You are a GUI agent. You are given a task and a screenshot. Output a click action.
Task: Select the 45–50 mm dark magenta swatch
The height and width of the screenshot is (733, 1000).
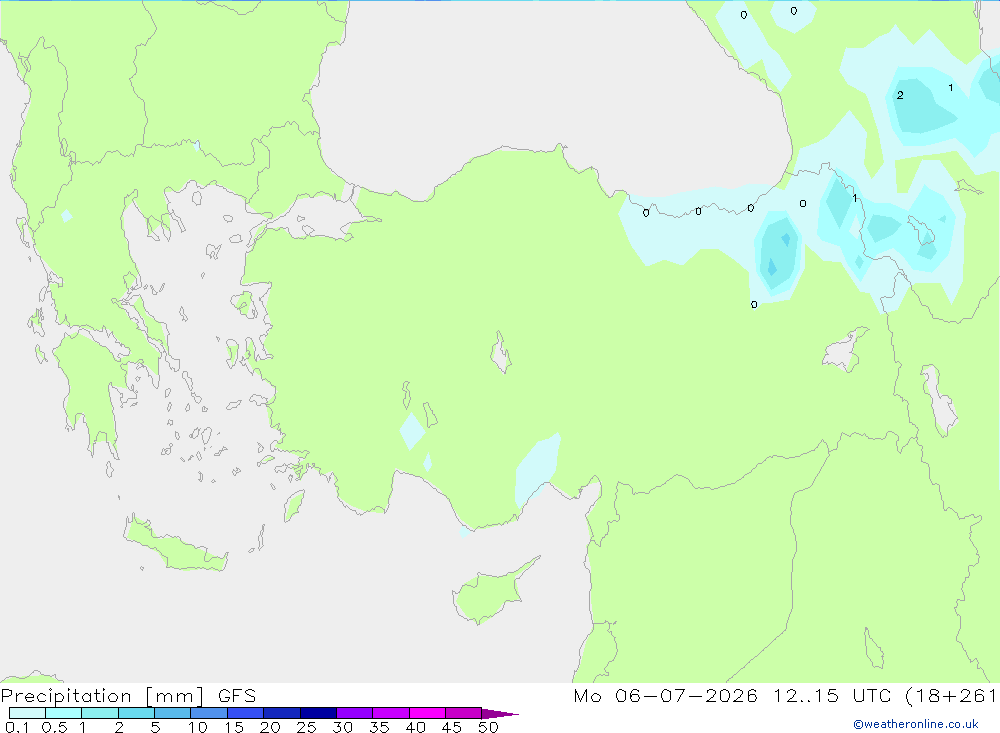(x=463, y=713)
